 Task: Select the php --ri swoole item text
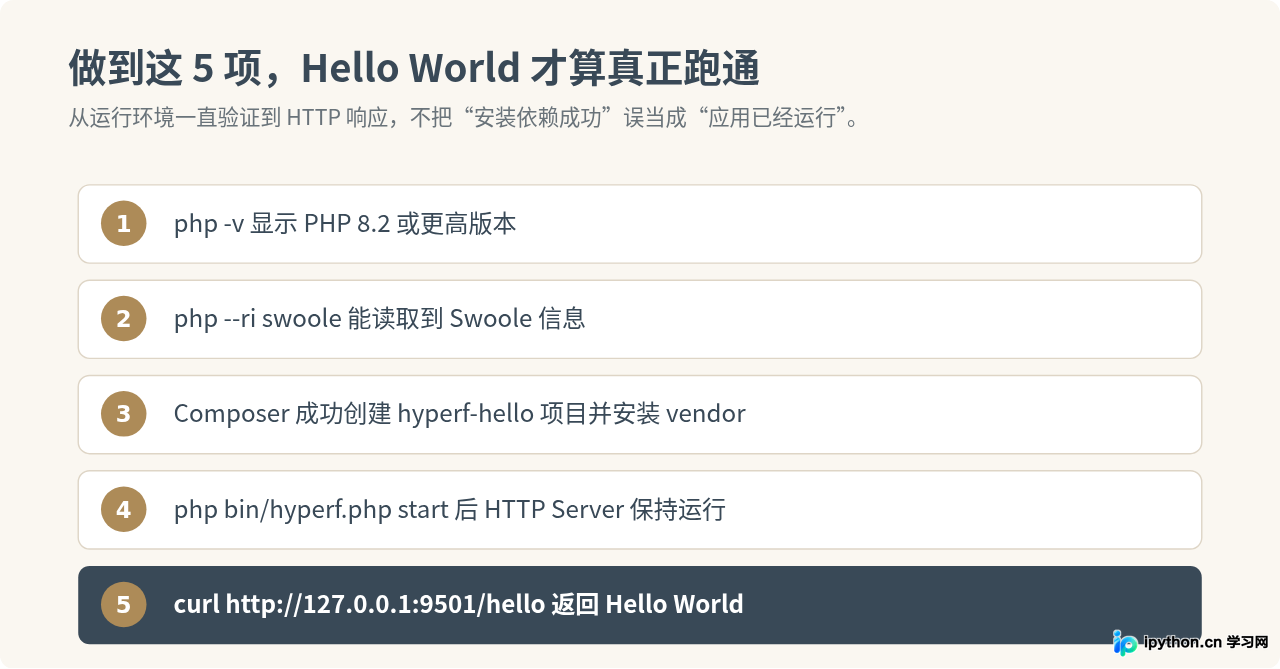tap(379, 319)
